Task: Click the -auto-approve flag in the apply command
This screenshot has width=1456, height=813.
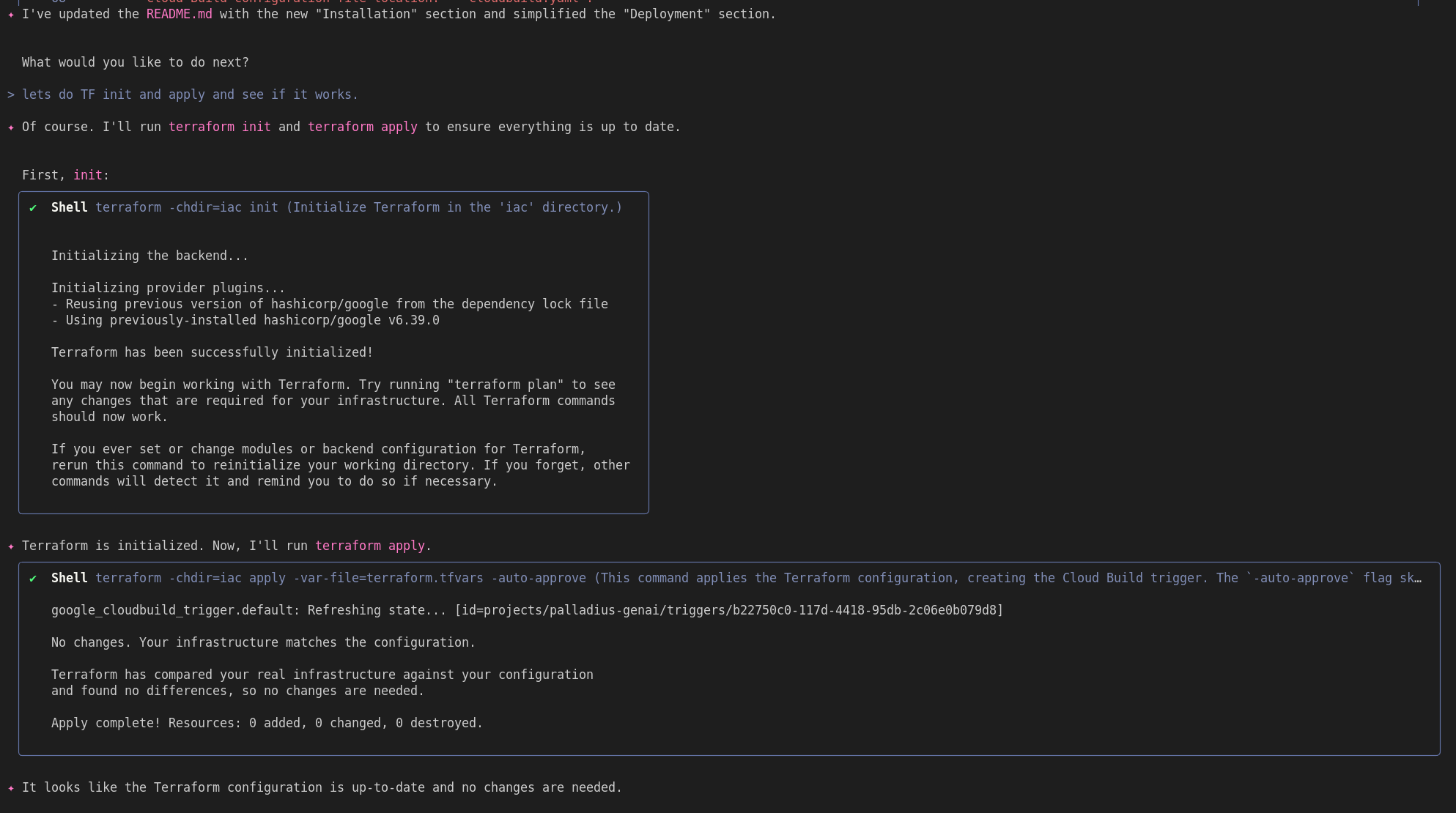Action: (x=538, y=578)
